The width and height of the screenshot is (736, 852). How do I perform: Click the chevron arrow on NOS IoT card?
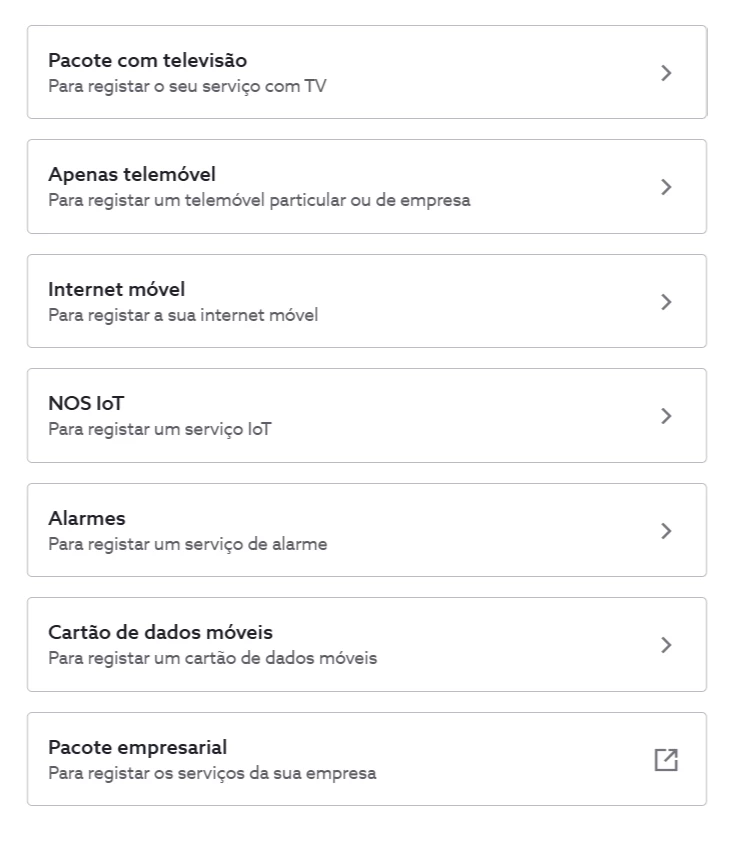pos(666,416)
